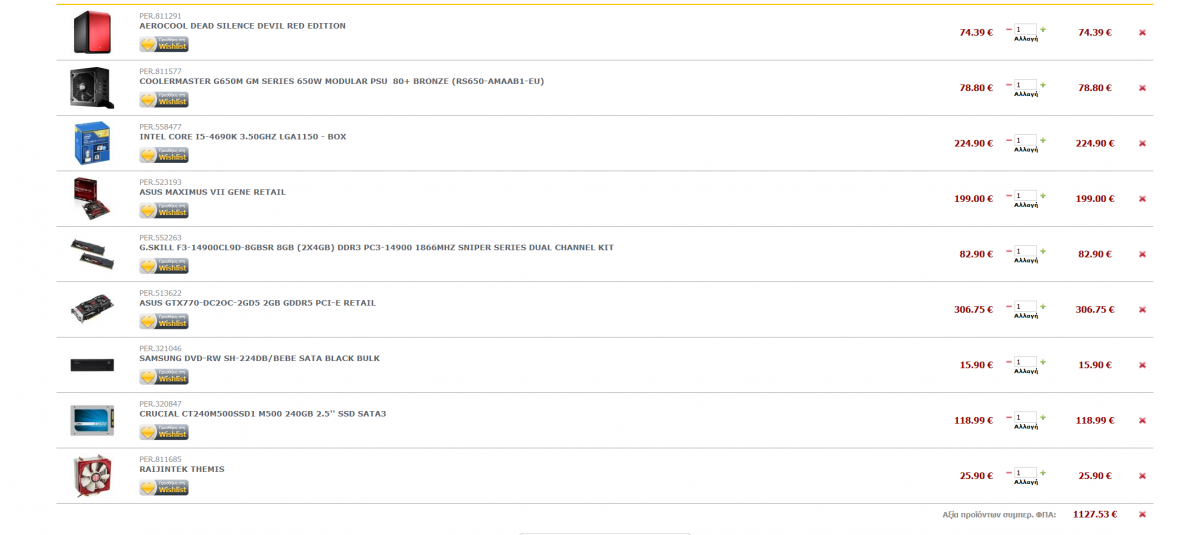The image size is (1200, 535).
Task: Open Asus Maximus VII Gene Retail link
Action: 212,192
